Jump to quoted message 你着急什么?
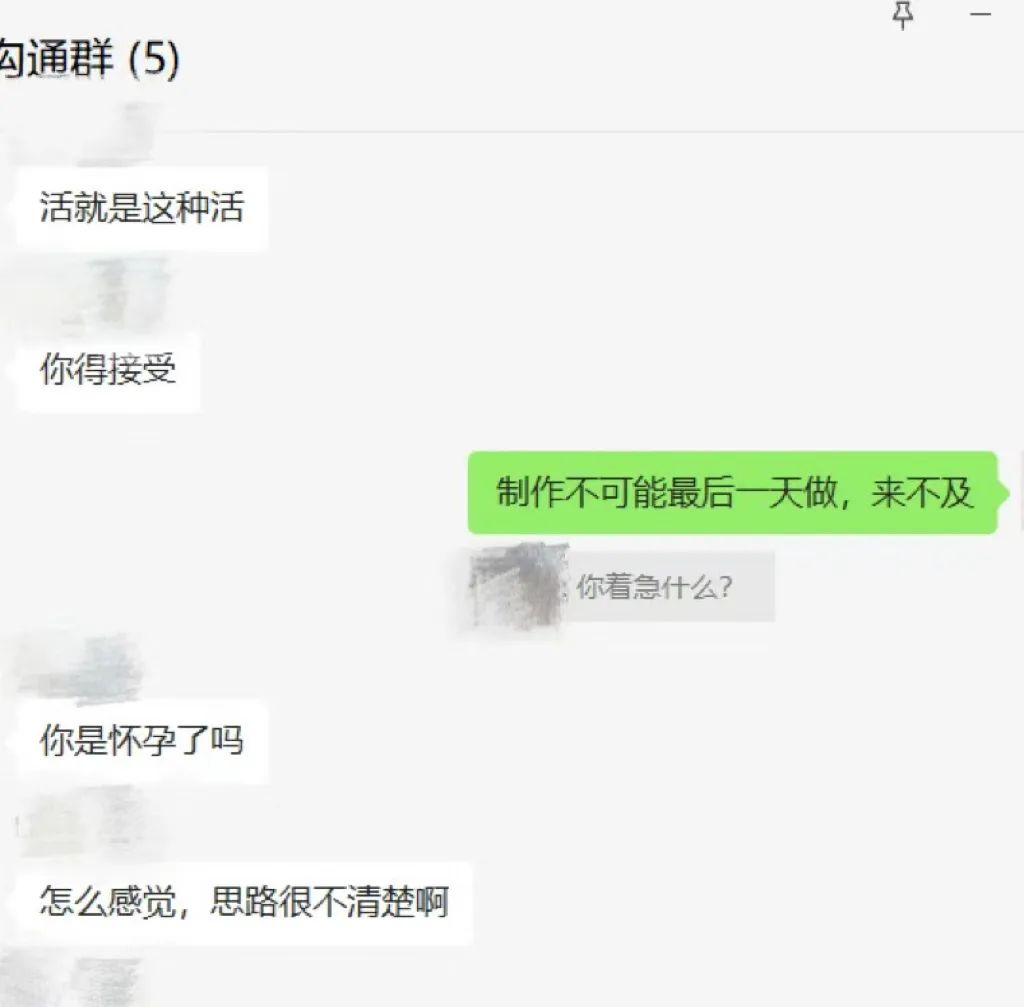Image resolution: width=1024 pixels, height=1007 pixels. [654, 586]
